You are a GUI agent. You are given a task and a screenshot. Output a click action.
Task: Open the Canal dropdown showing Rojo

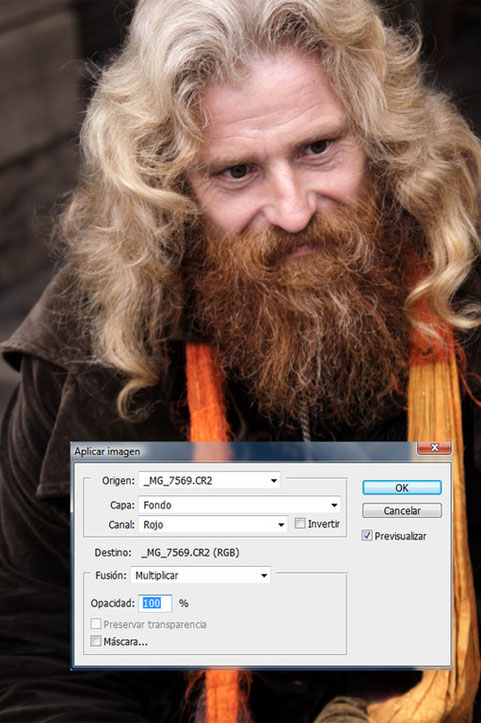coord(213,525)
